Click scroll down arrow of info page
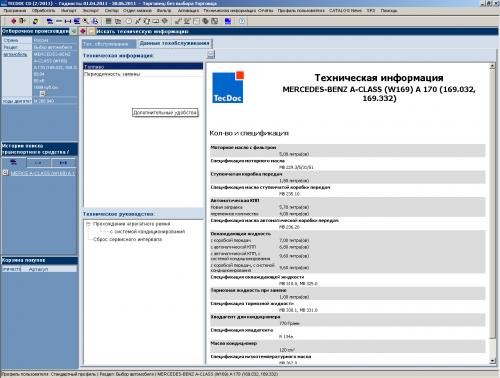Image resolution: width=500 pixels, height=378 pixels. [x=492, y=361]
